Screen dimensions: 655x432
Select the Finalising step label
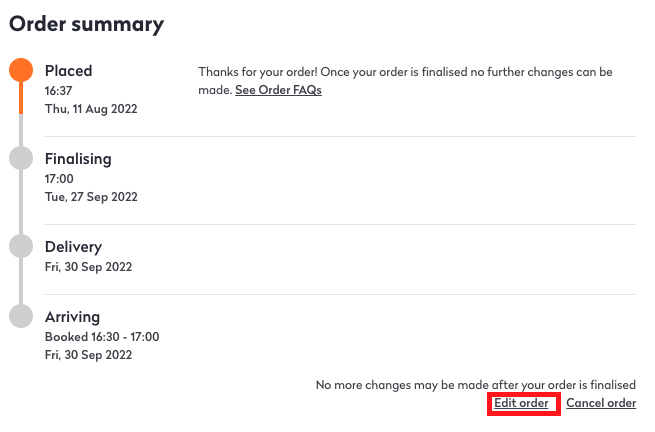pos(78,159)
